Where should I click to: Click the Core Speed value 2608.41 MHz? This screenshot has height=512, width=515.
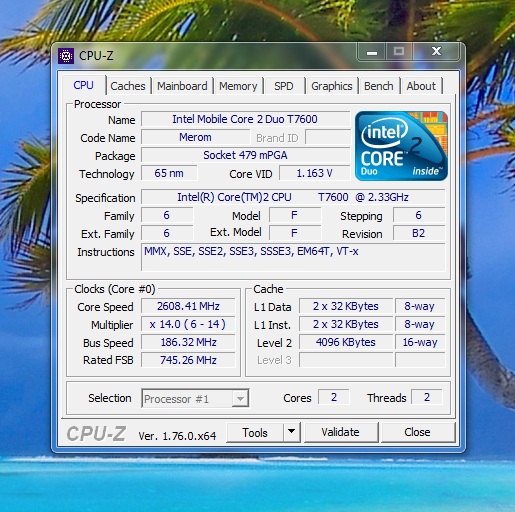coord(188,306)
